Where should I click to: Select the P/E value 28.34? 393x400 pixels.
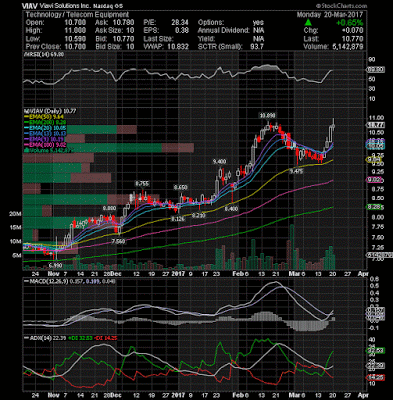180,23
